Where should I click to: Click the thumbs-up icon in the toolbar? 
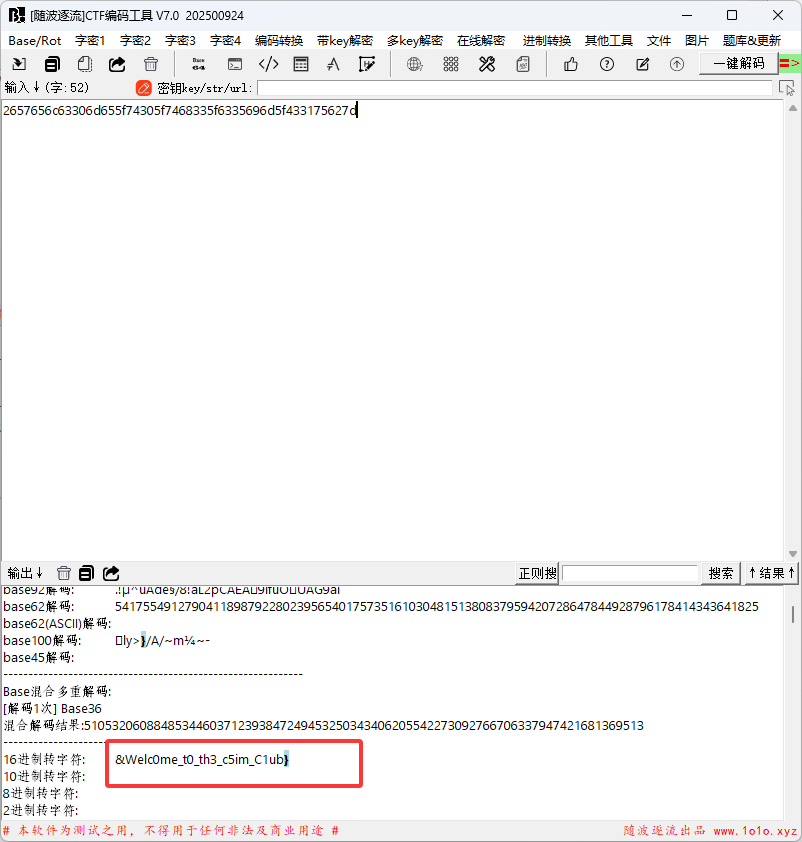click(x=571, y=64)
